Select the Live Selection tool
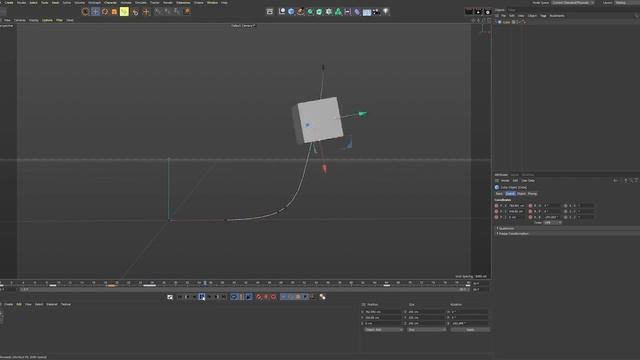Image resolution: width=640 pixels, height=360 pixels. tap(85, 11)
